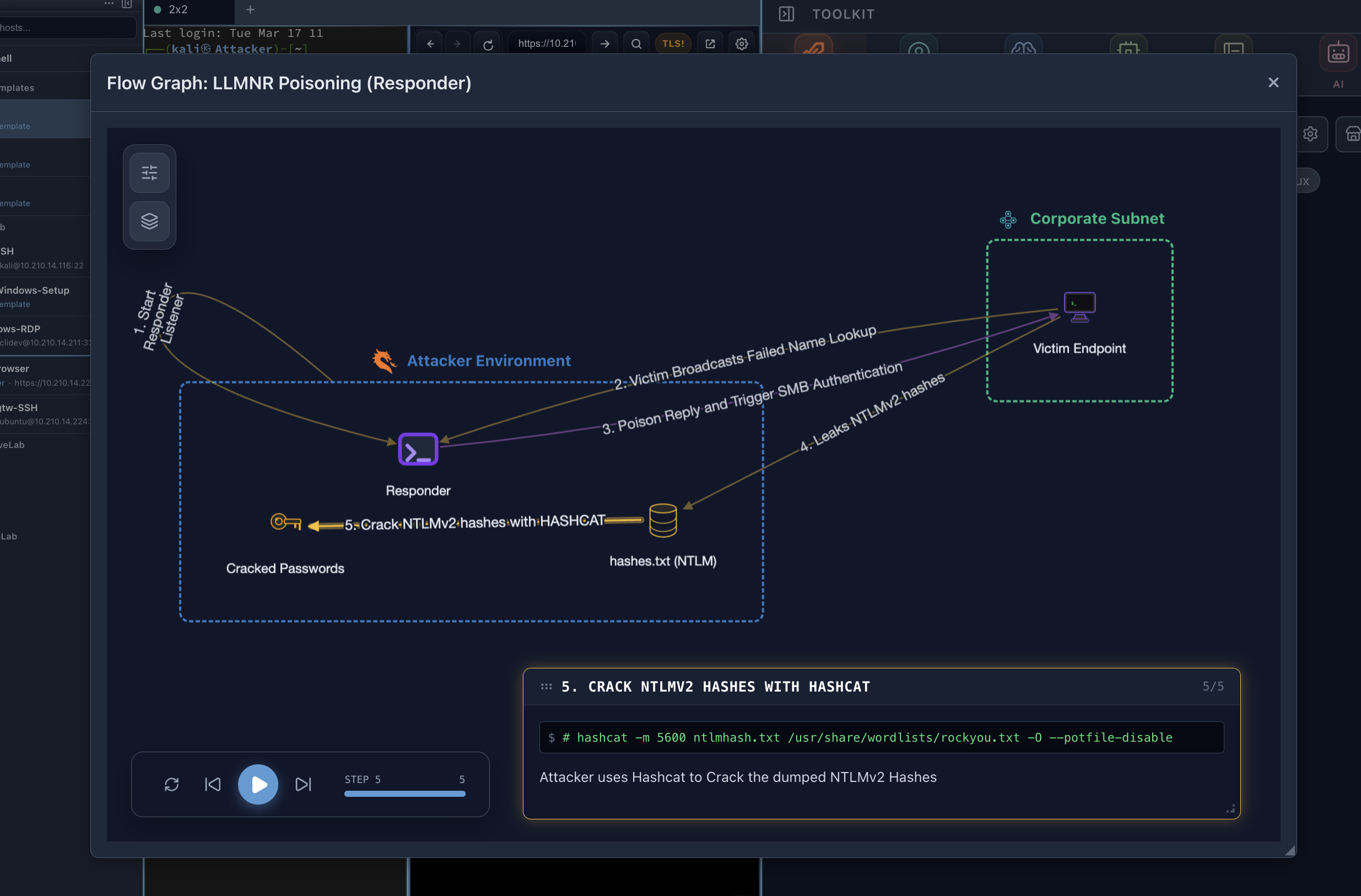Open the browser settings gear menu
This screenshot has height=896, width=1361.
coord(742,43)
